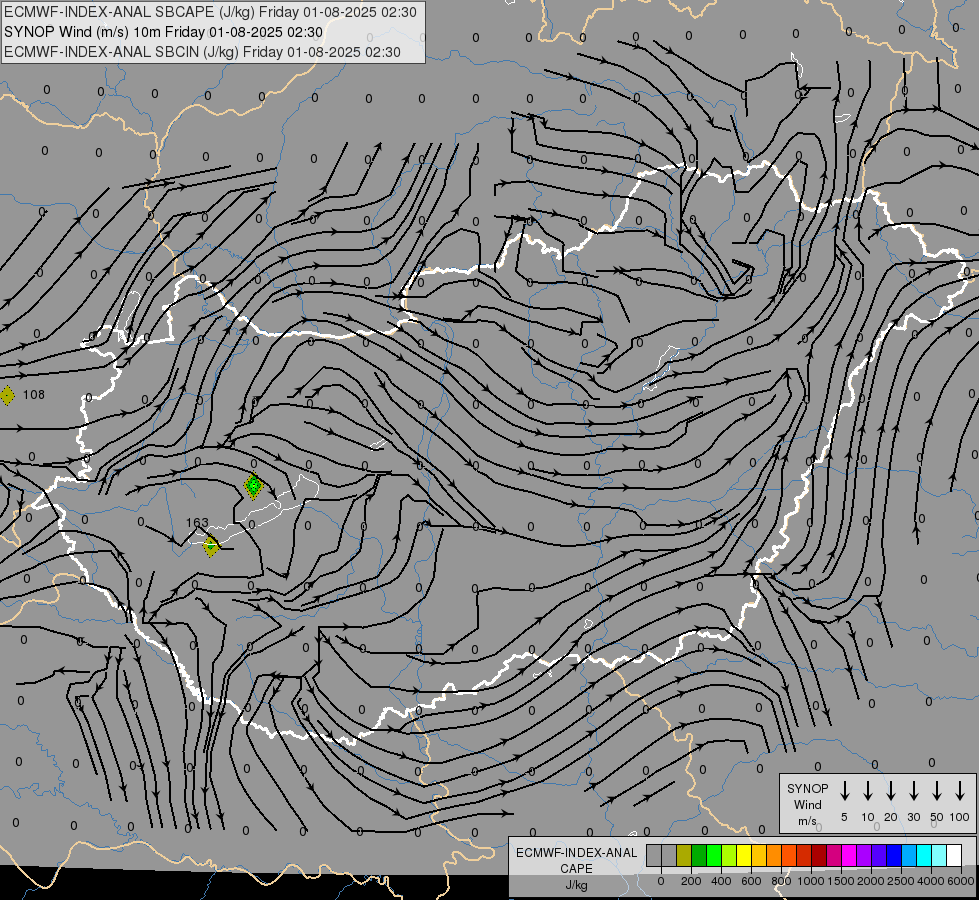Screen dimensions: 979x900
Task: Click the 50 value in wind scale
Action: [937, 817]
